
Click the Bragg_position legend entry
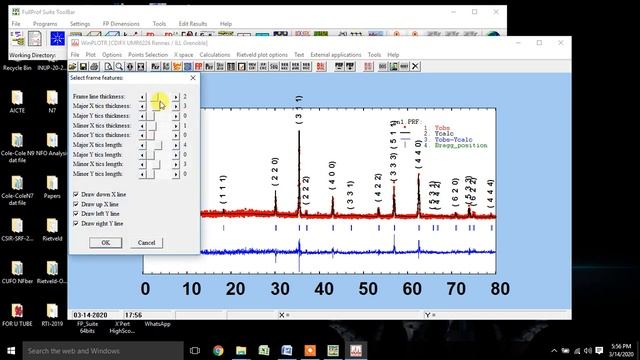pyautogui.click(x=460, y=145)
